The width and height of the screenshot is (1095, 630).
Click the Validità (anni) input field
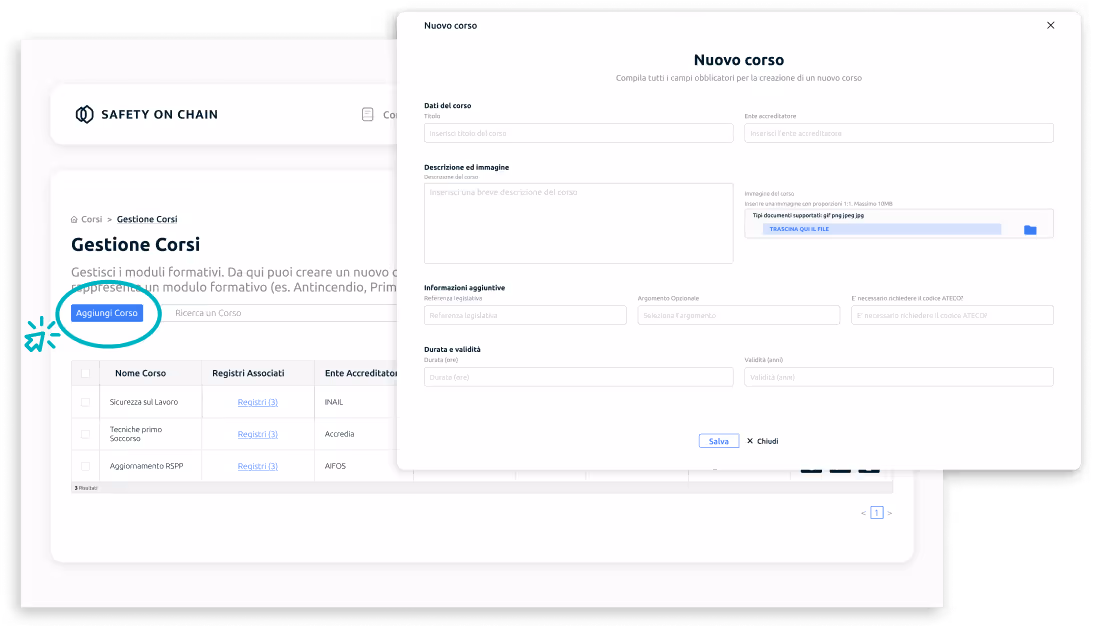[899, 377]
